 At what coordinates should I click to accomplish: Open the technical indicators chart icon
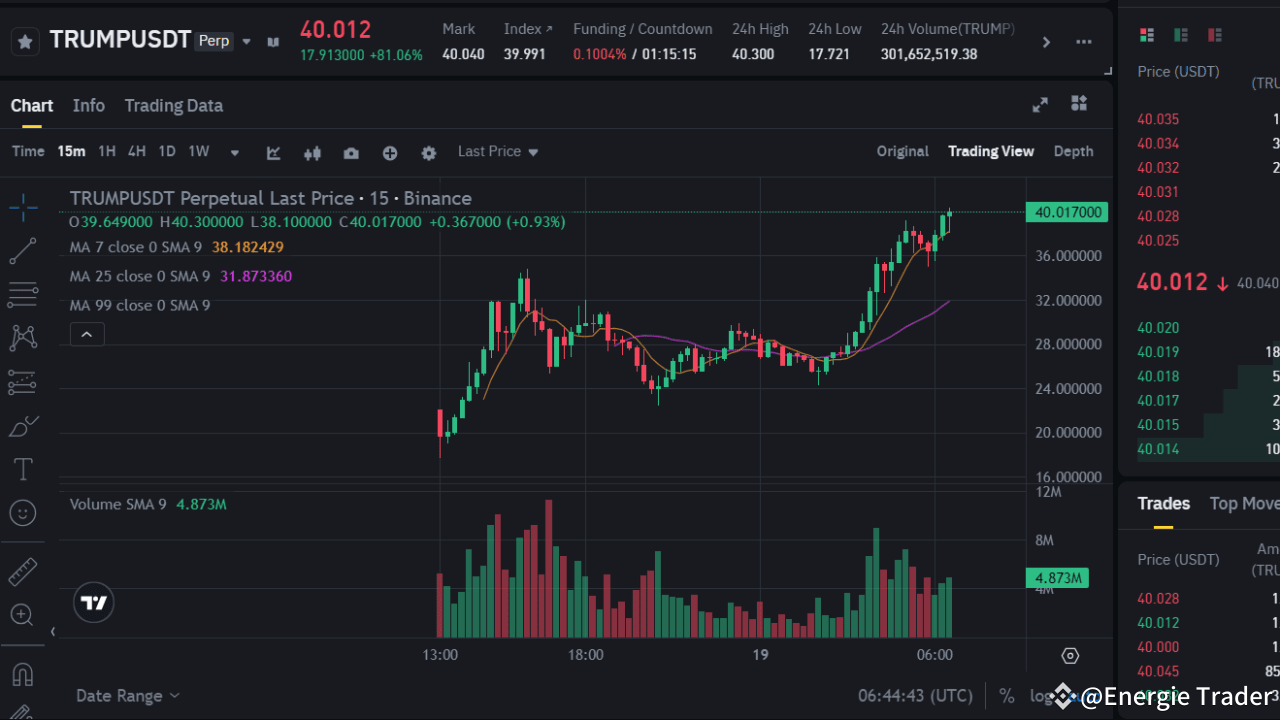tap(273, 153)
